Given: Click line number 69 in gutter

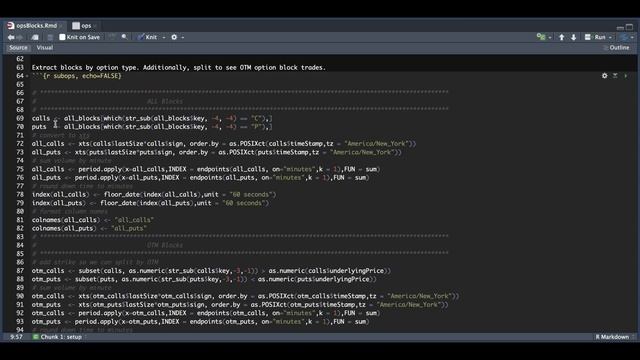Looking at the screenshot, I should point(20,118).
